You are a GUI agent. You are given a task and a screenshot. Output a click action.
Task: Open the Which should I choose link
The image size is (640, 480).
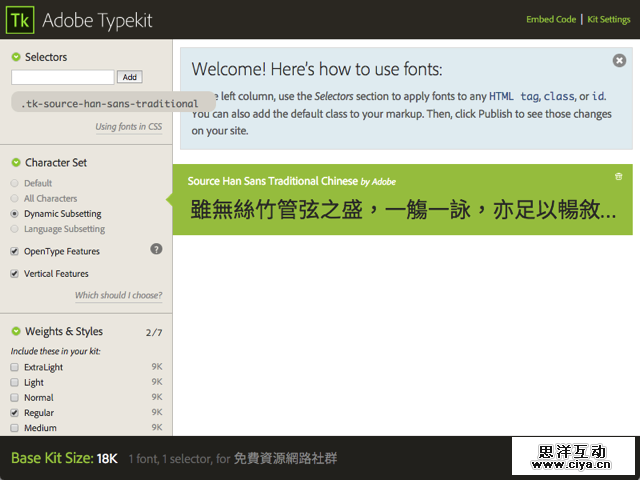pos(118,296)
